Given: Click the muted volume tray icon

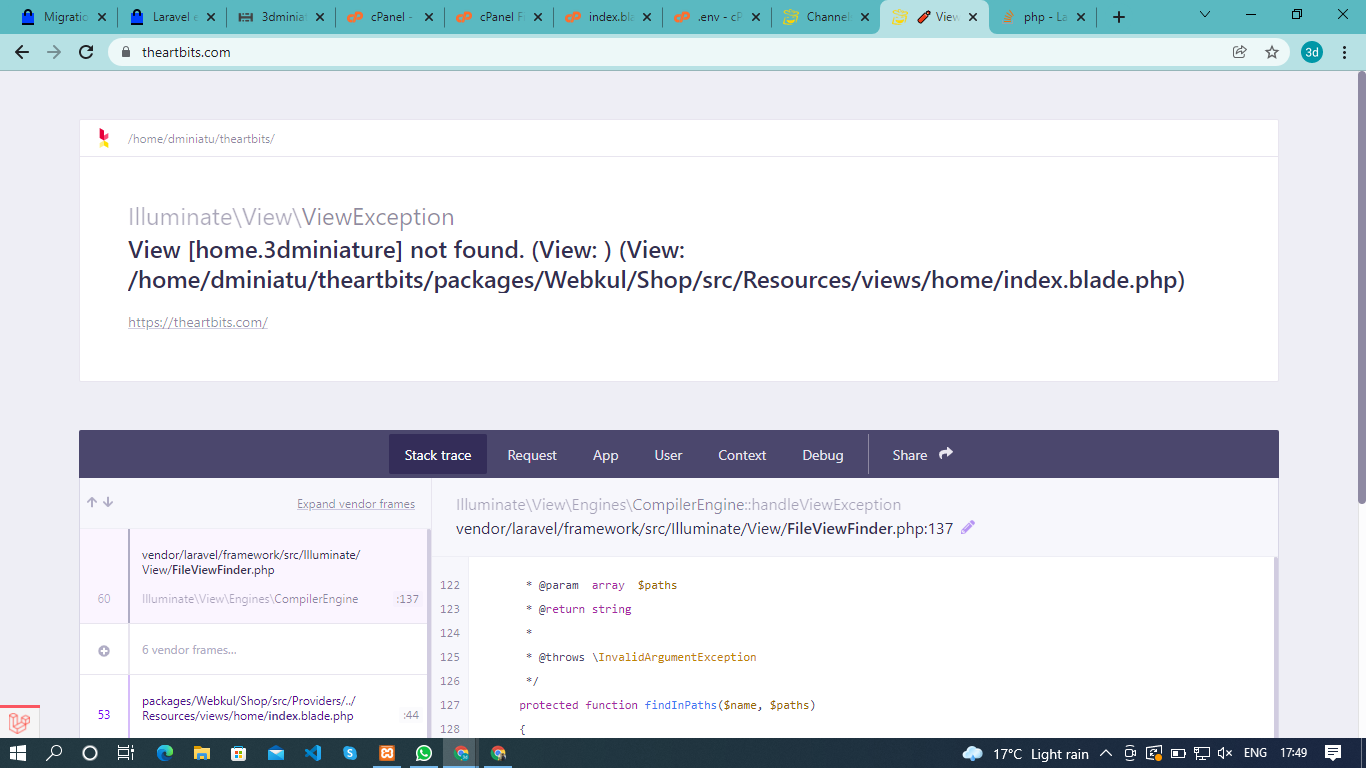Looking at the screenshot, I should [x=1226, y=753].
